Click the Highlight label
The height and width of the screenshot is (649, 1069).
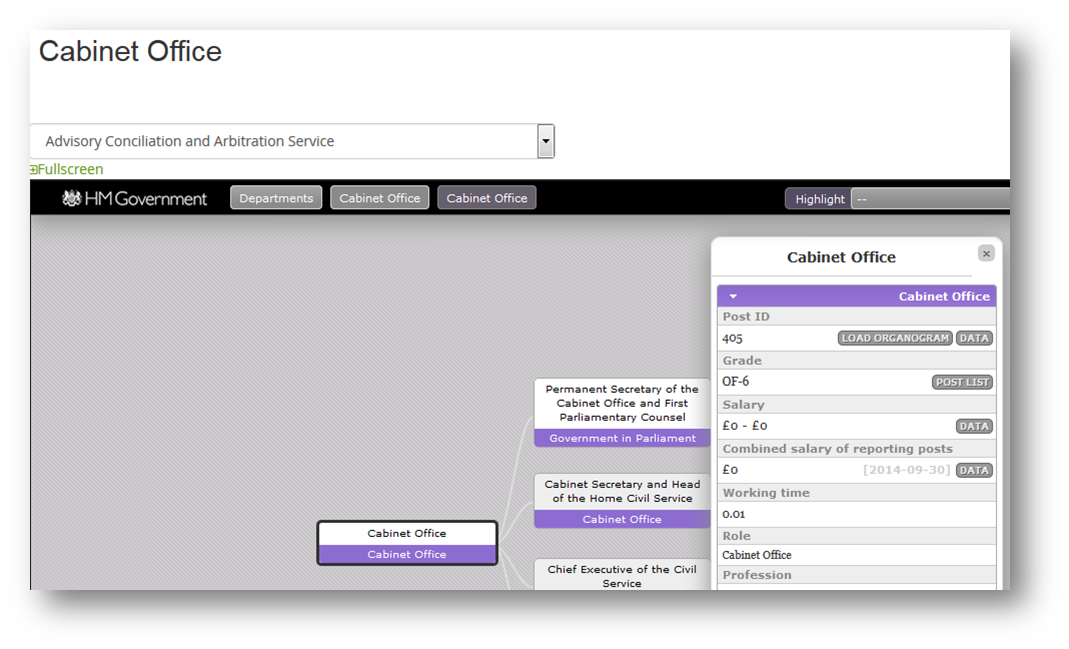[x=819, y=199]
